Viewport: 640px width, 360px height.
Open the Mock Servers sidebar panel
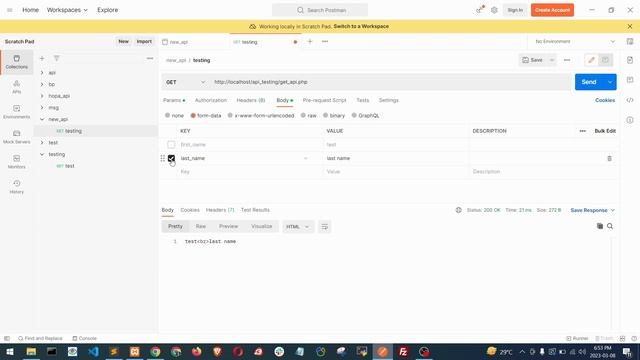[17, 137]
